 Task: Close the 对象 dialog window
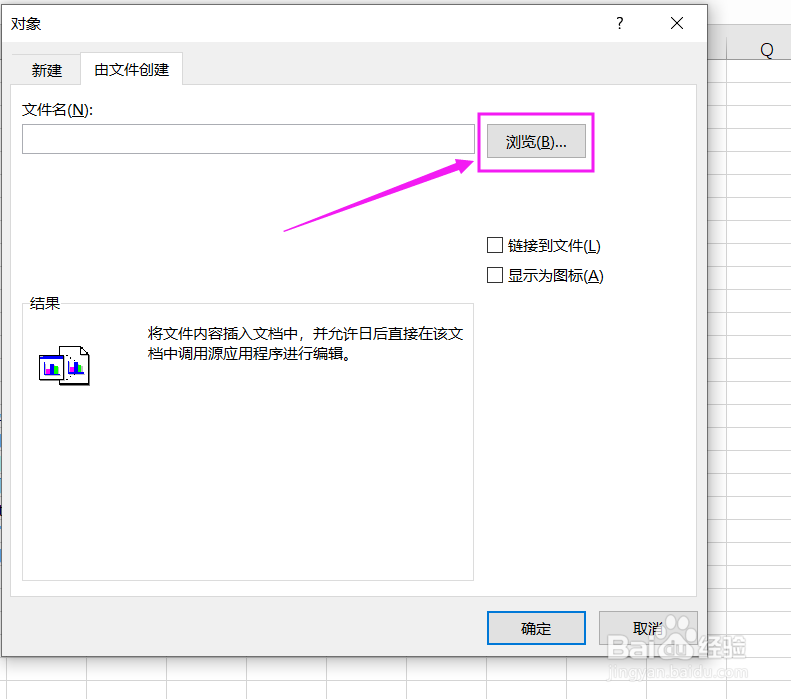click(x=677, y=23)
